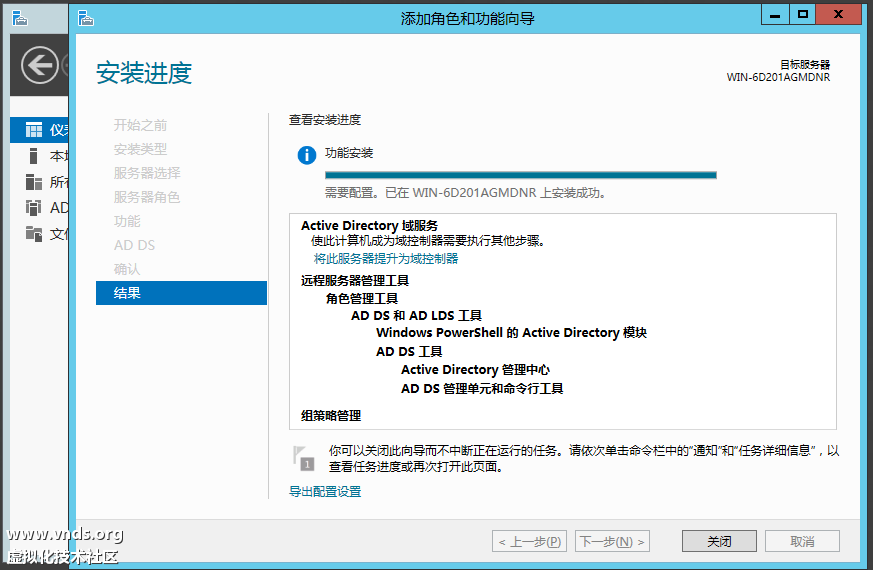Image resolution: width=873 pixels, height=570 pixels.
Task: Click '组策略管理' entry in results
Action: click(331, 415)
